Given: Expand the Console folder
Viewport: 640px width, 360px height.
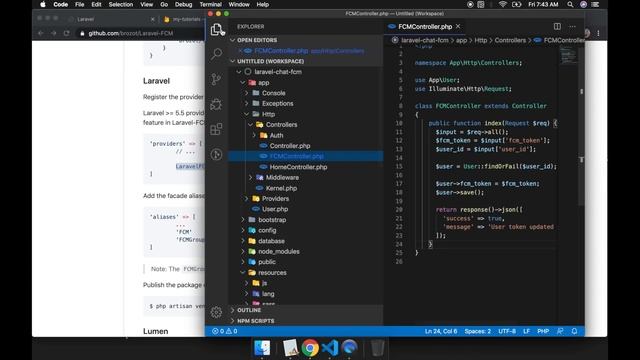Looking at the screenshot, I should click(x=247, y=93).
